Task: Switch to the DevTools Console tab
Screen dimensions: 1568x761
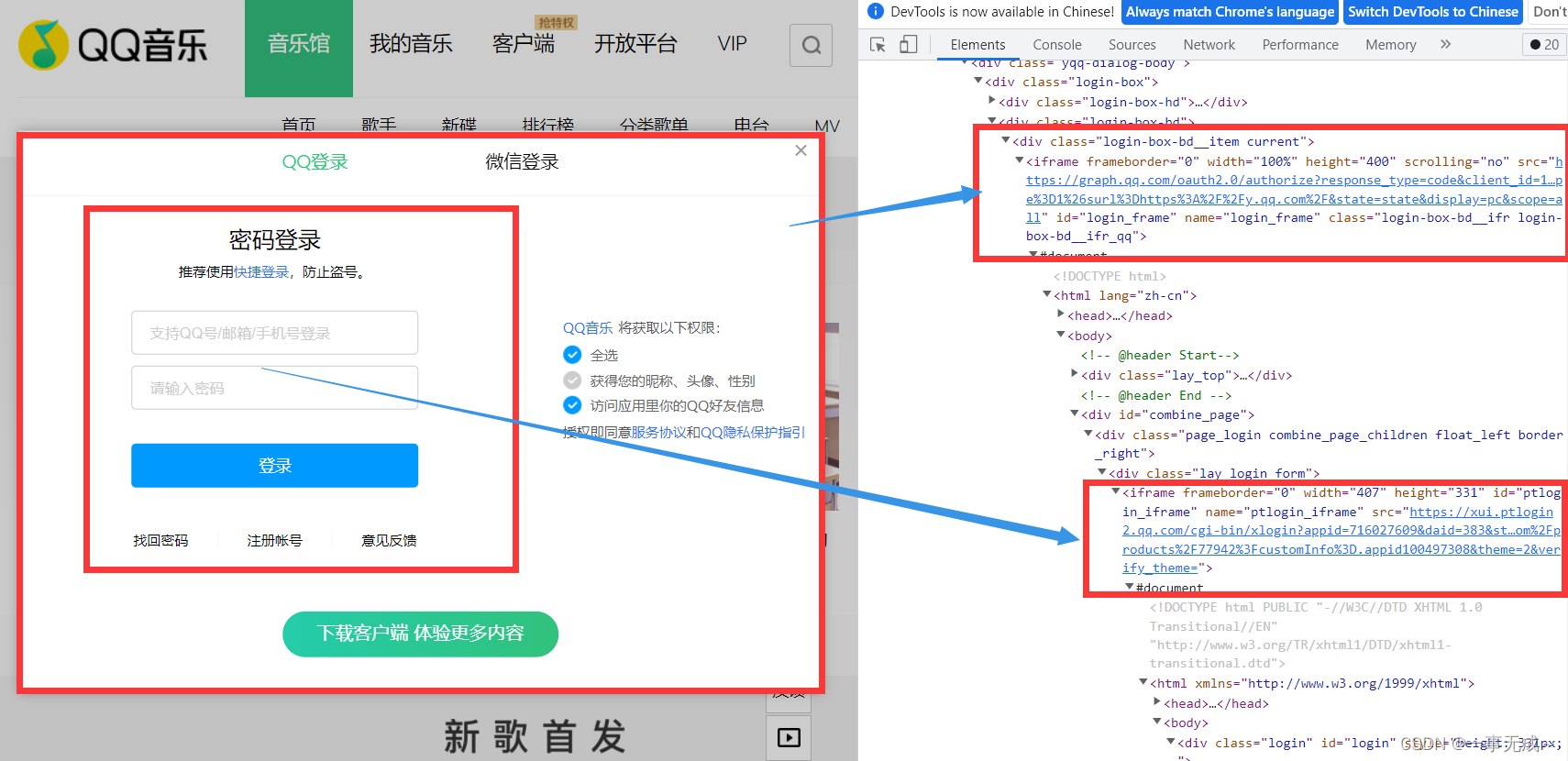Action: tap(1057, 44)
